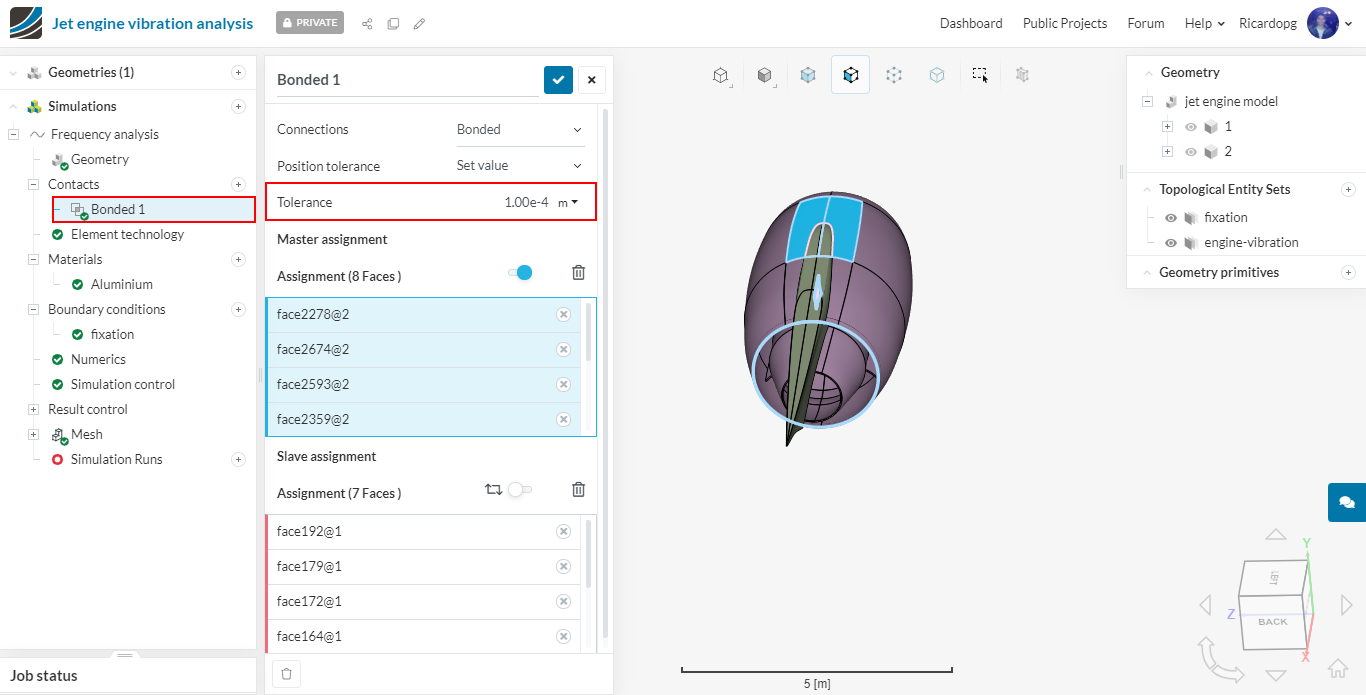
Task: Add a new boundary condition
Action: [238, 309]
